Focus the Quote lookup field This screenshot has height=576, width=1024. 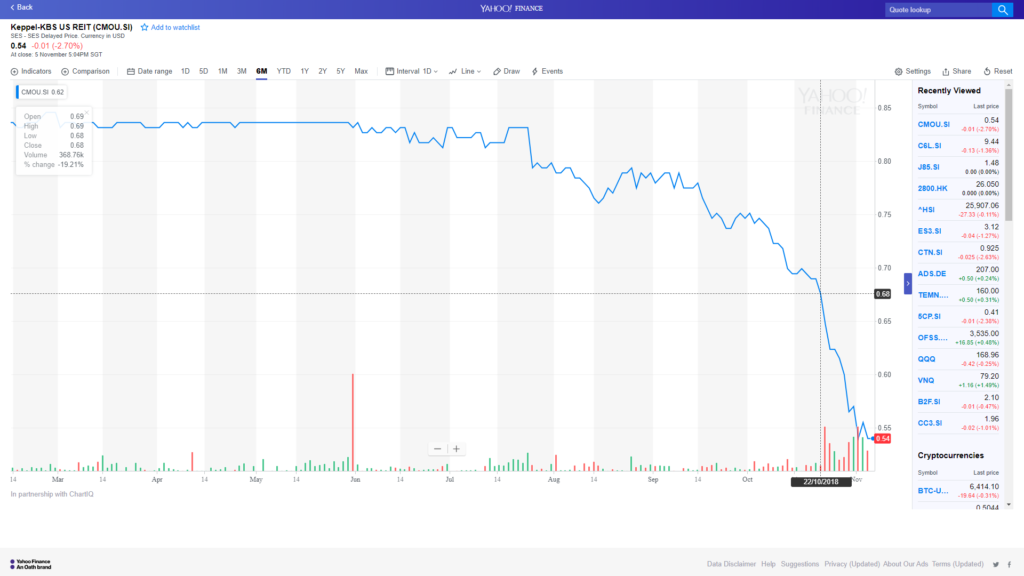(938, 10)
